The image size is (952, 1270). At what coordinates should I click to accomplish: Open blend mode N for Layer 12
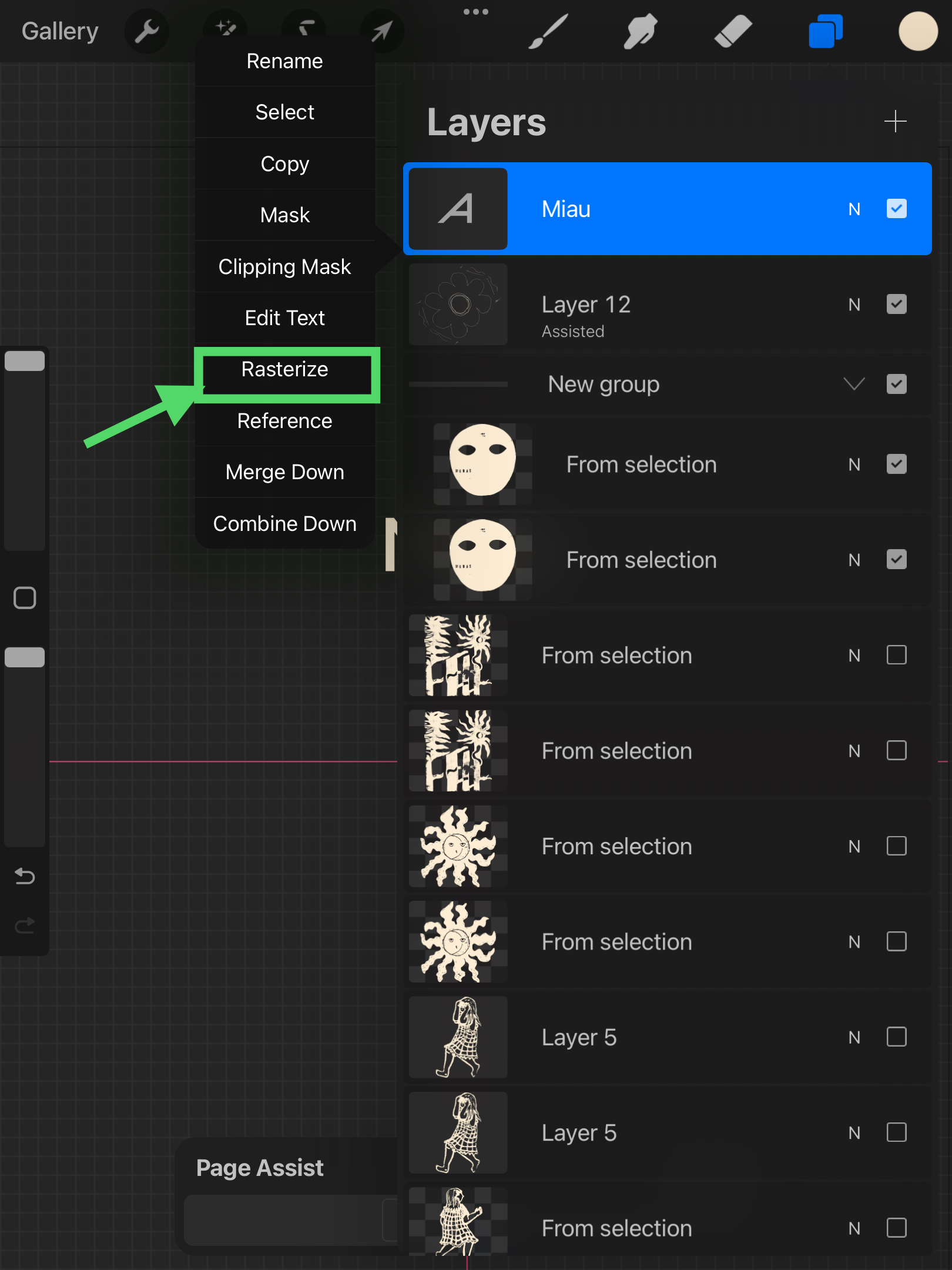[x=854, y=305]
